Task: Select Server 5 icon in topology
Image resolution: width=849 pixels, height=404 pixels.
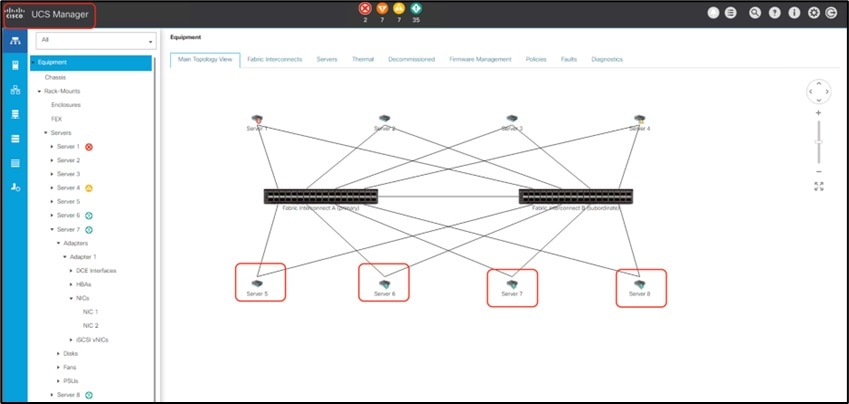Action: coord(257,283)
